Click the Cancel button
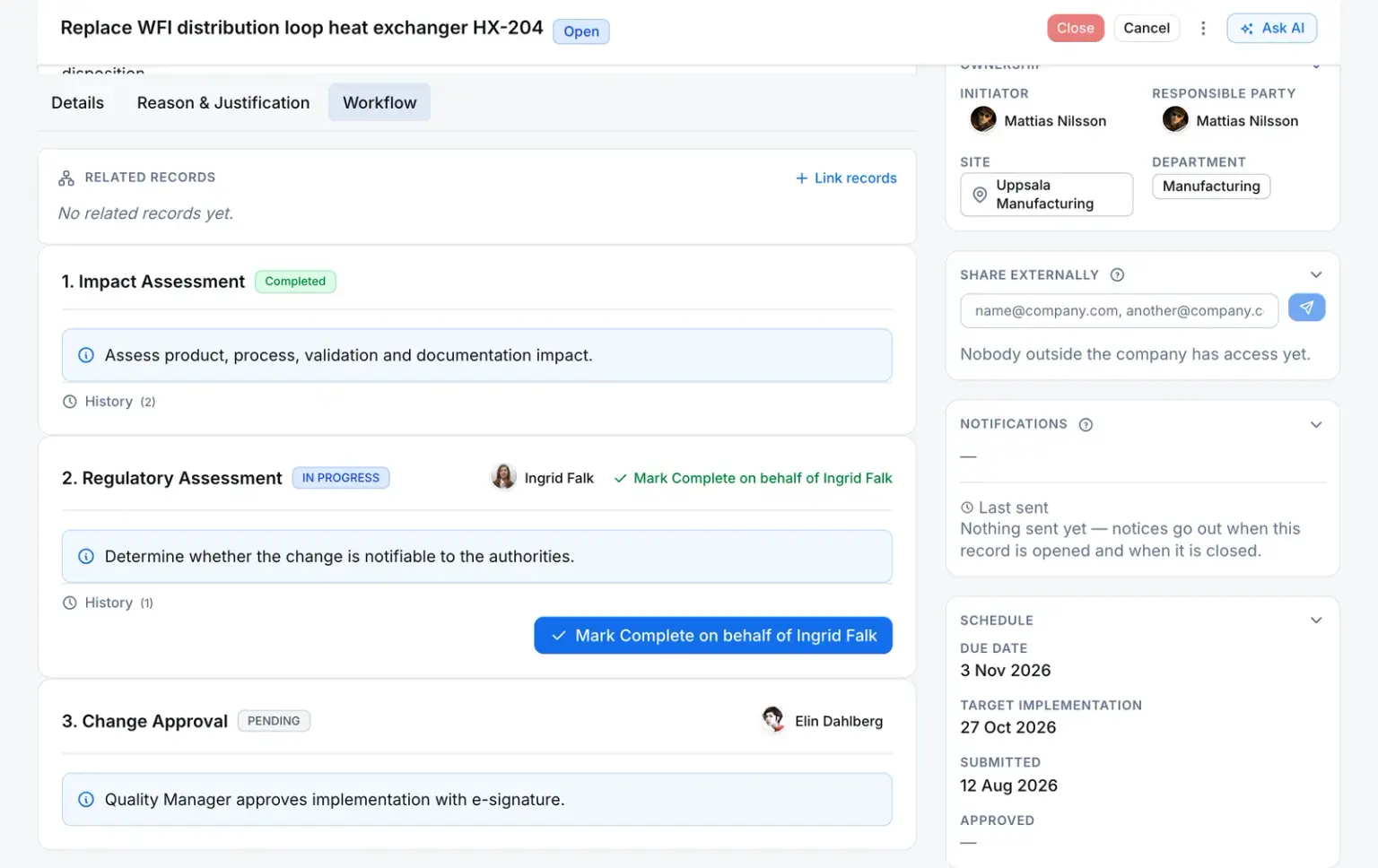 pyautogui.click(x=1147, y=29)
